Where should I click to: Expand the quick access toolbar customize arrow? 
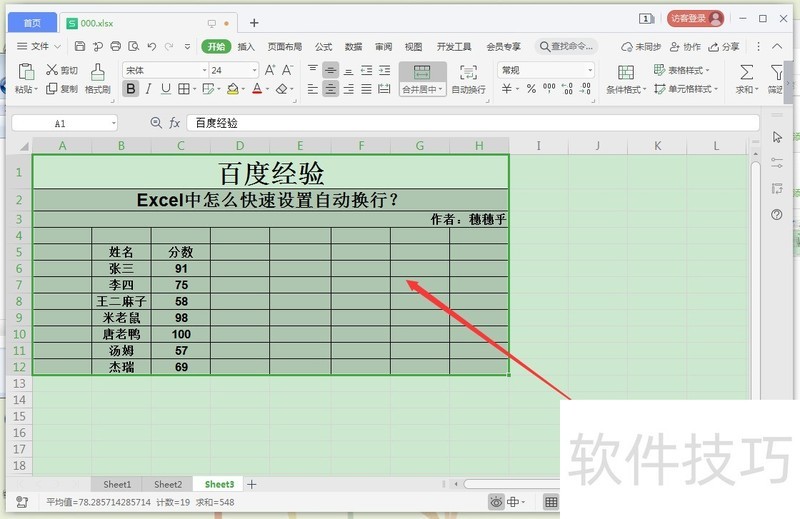(x=187, y=46)
